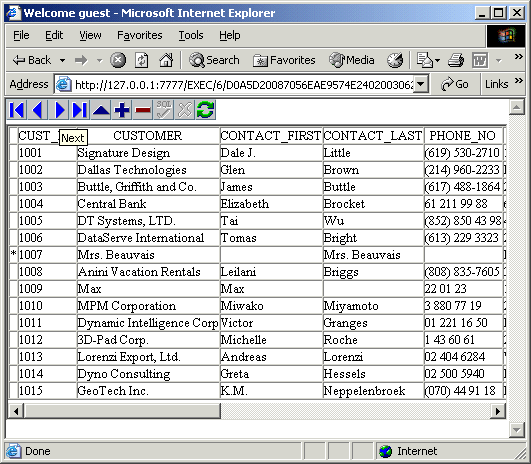Go to the Home page icon
Image resolution: width=531 pixels, height=464 pixels.
166,60
